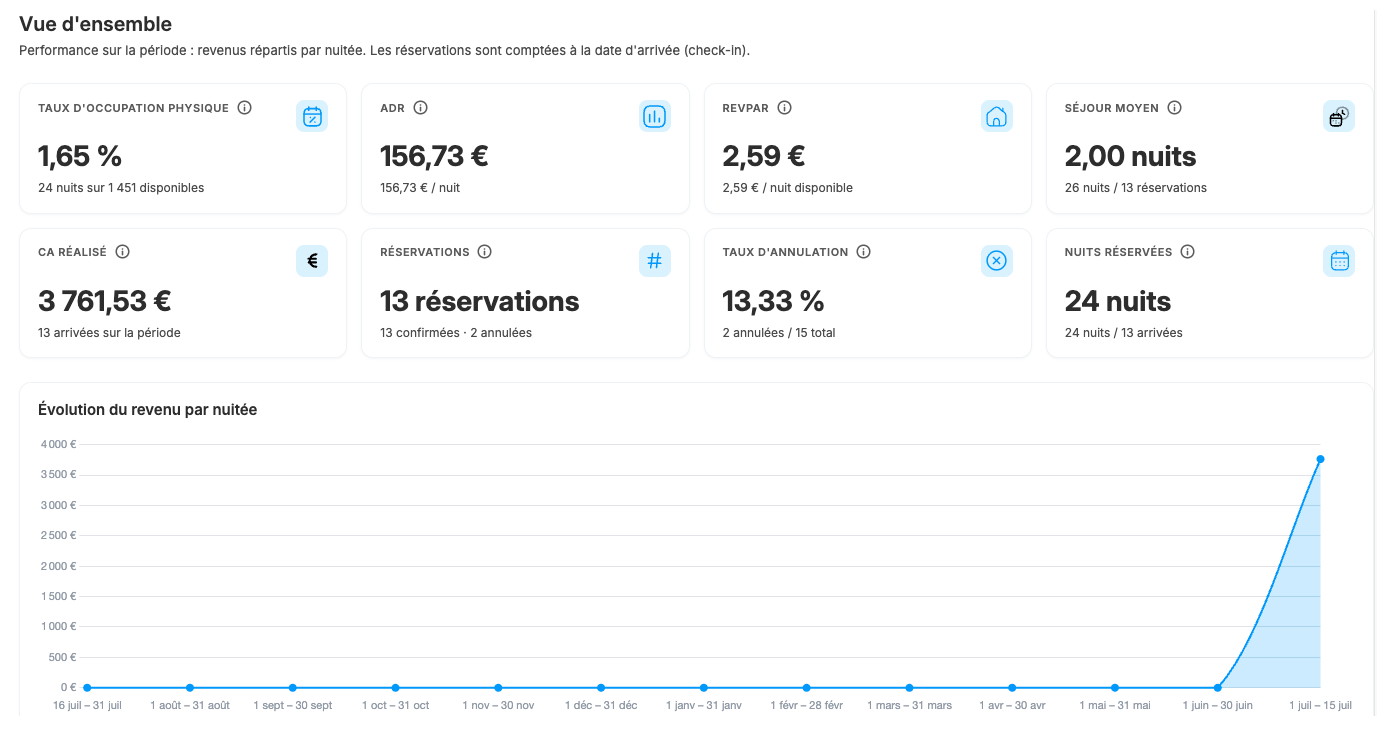This screenshot has height=734, width=1377.
Task: Click the calendar percent icon on occupation card
Action: pos(312,116)
